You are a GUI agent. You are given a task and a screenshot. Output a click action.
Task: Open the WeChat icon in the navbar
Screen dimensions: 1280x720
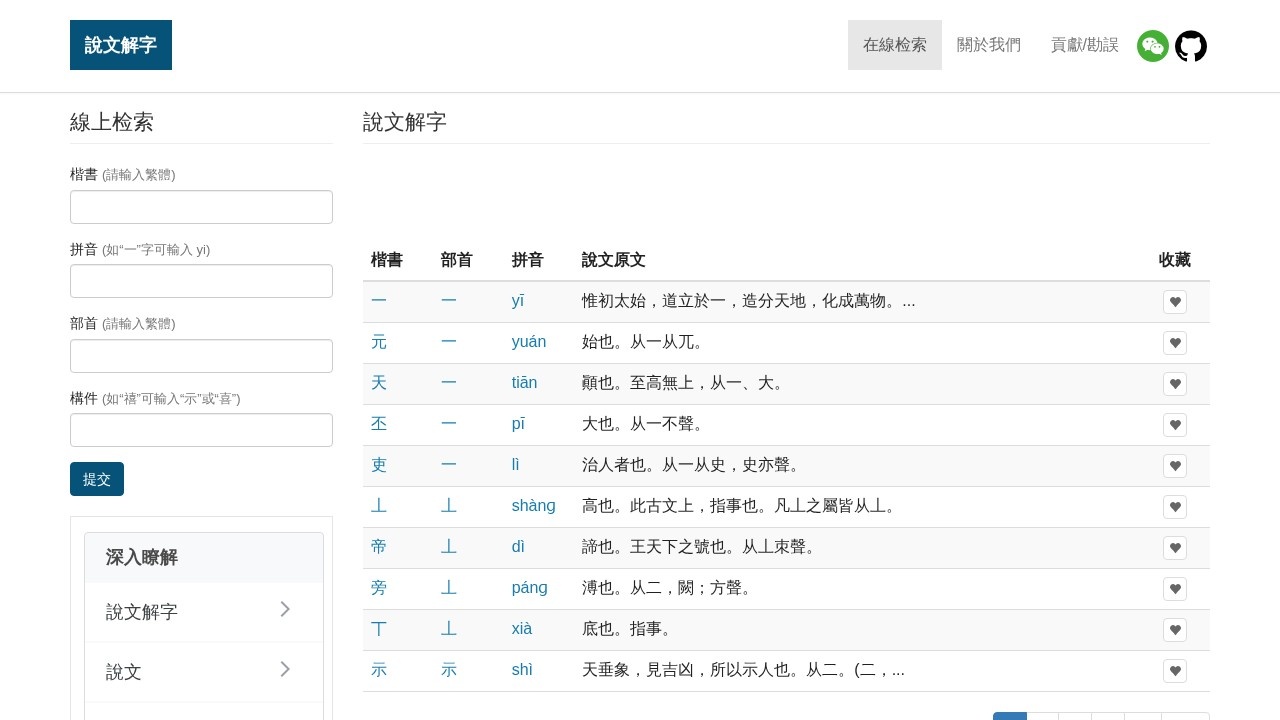click(x=1153, y=46)
